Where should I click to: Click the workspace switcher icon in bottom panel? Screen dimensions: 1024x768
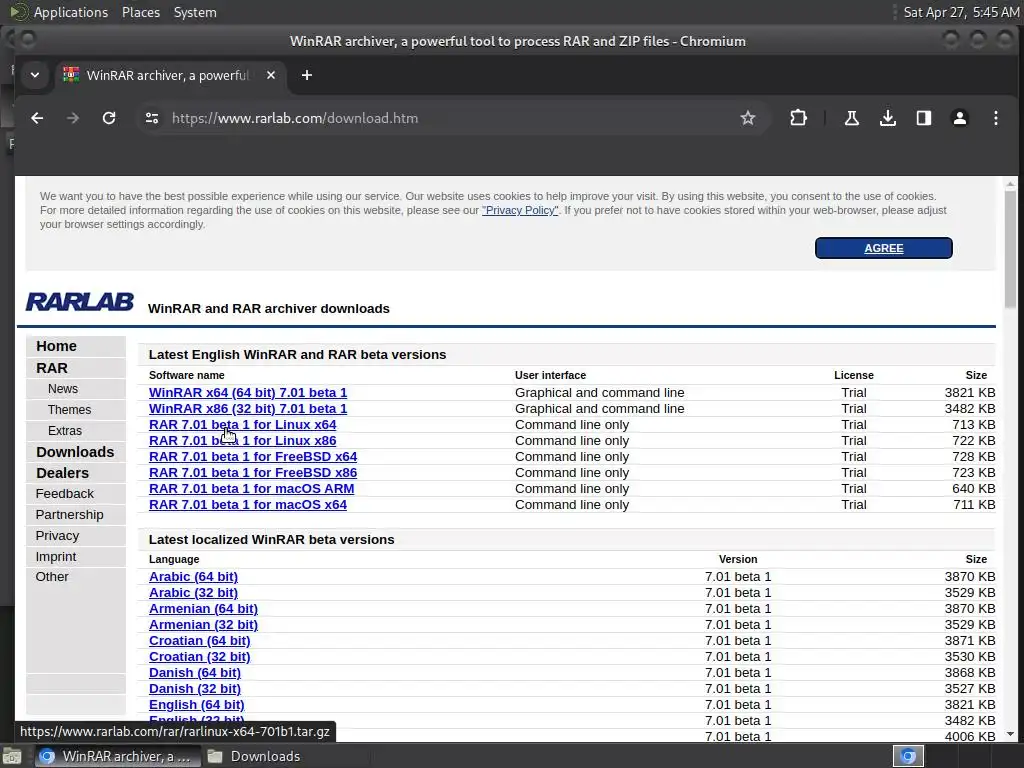[x=908, y=756]
